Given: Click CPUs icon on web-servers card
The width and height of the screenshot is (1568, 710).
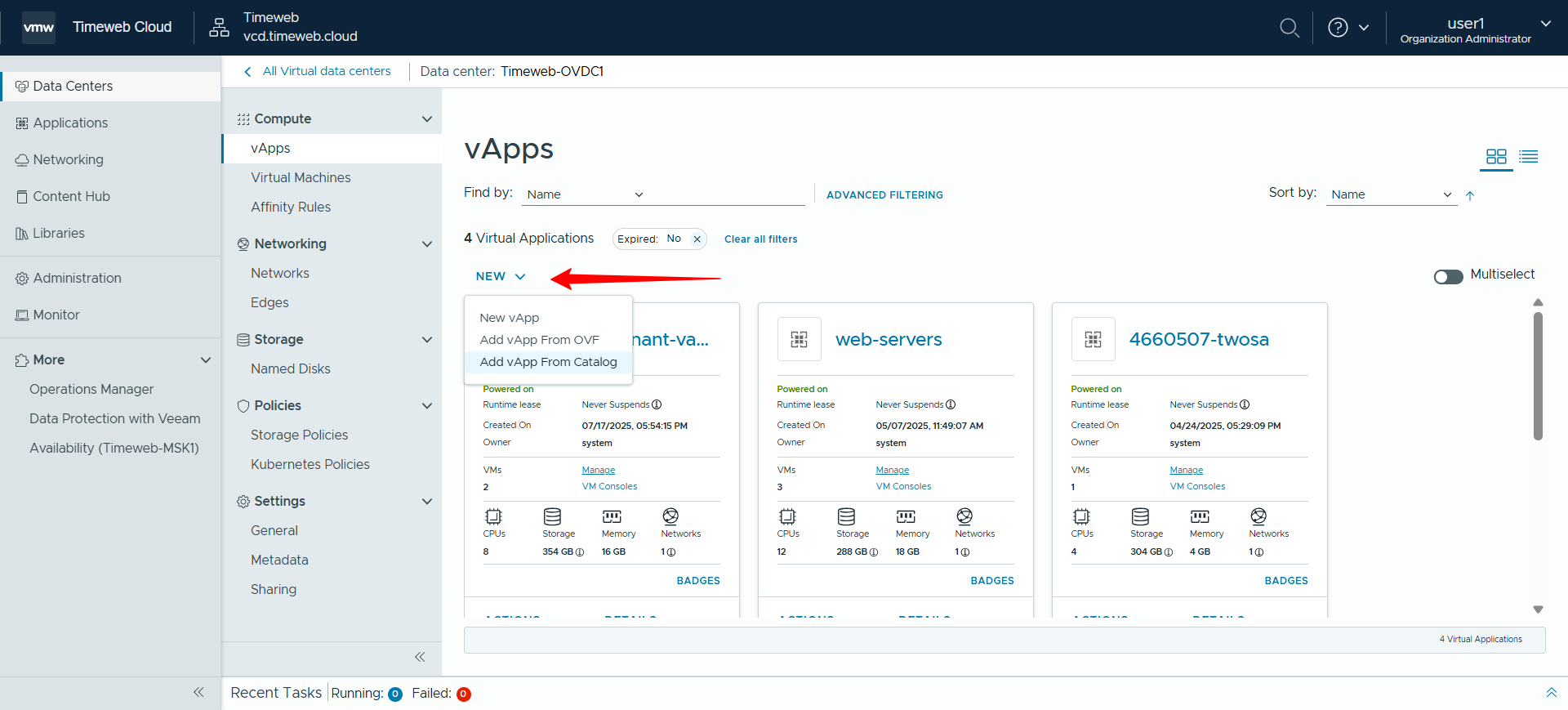Looking at the screenshot, I should coord(787,516).
